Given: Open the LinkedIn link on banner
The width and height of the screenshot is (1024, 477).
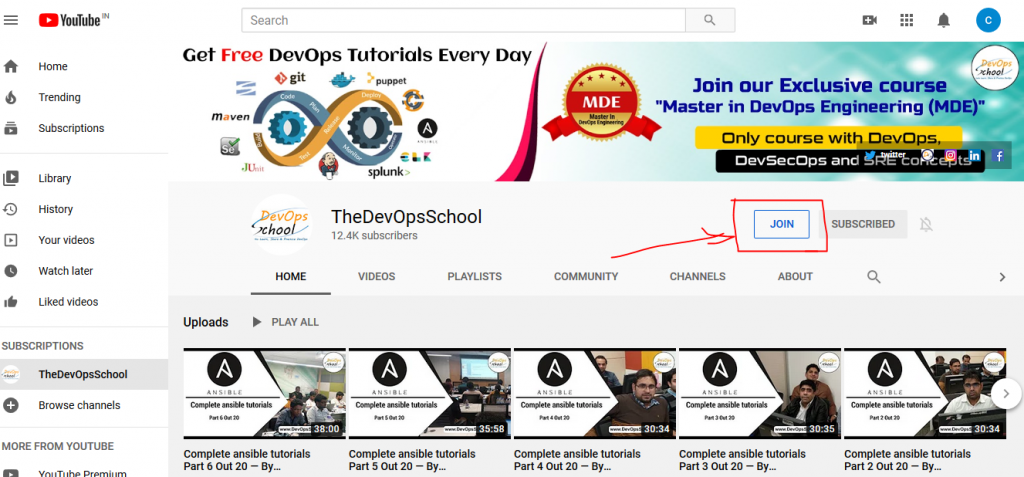Looking at the screenshot, I should click(x=974, y=156).
